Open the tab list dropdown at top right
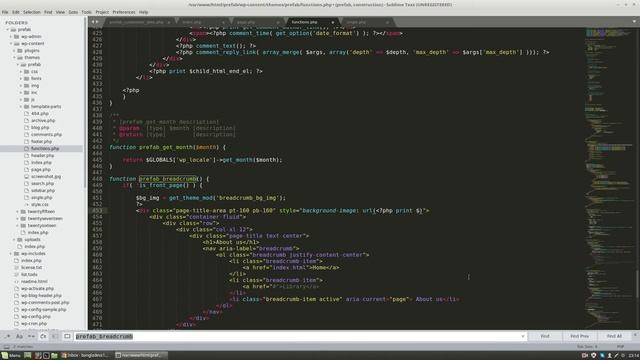The width and height of the screenshot is (640, 360). click(634, 22)
